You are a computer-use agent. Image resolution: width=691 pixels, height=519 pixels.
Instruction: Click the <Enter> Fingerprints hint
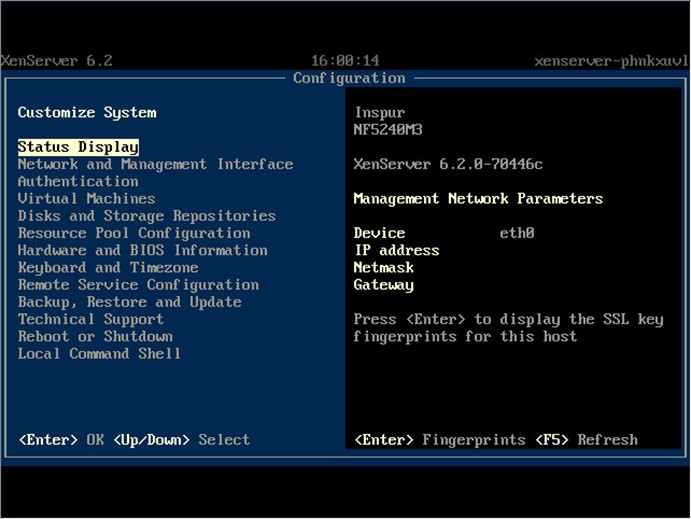[439, 440]
